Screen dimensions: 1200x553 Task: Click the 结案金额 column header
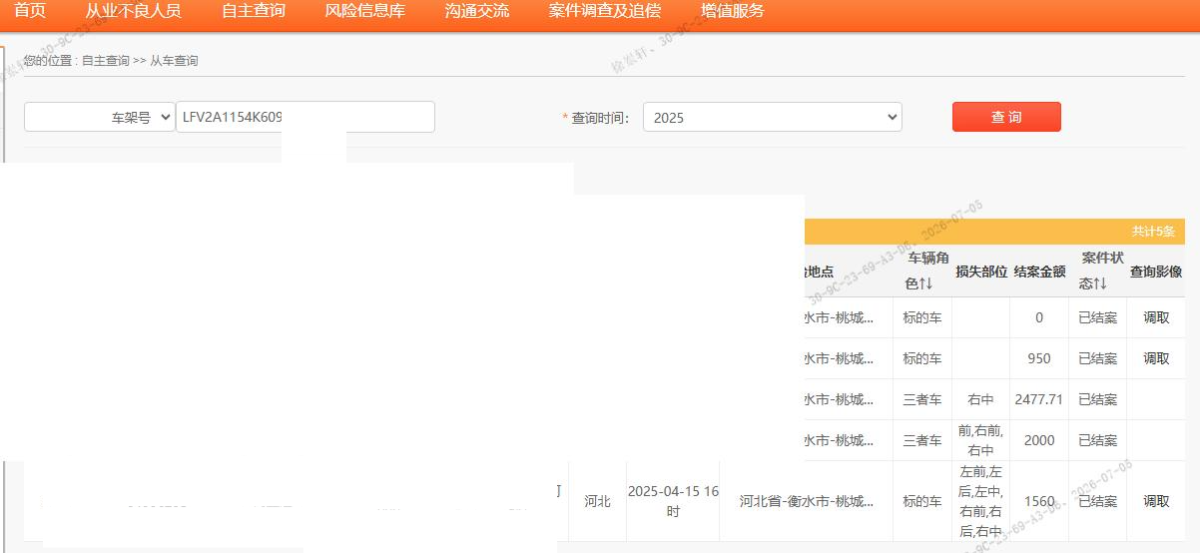(x=1039, y=272)
